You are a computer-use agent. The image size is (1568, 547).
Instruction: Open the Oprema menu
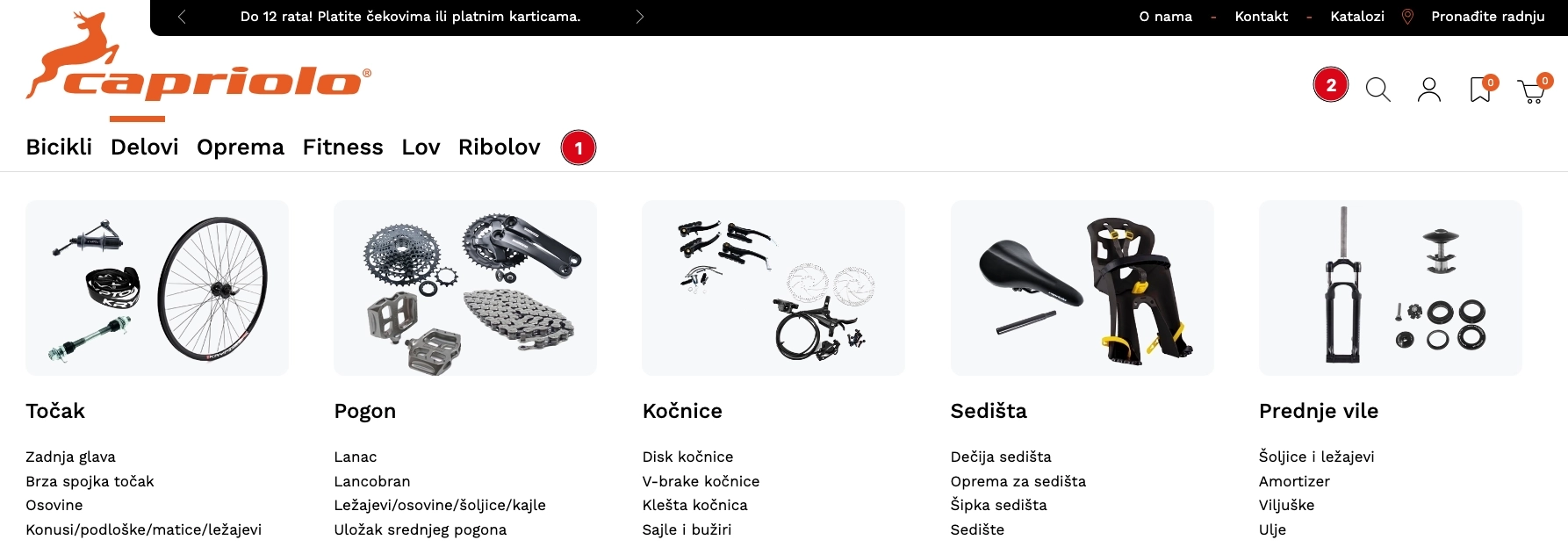241,147
